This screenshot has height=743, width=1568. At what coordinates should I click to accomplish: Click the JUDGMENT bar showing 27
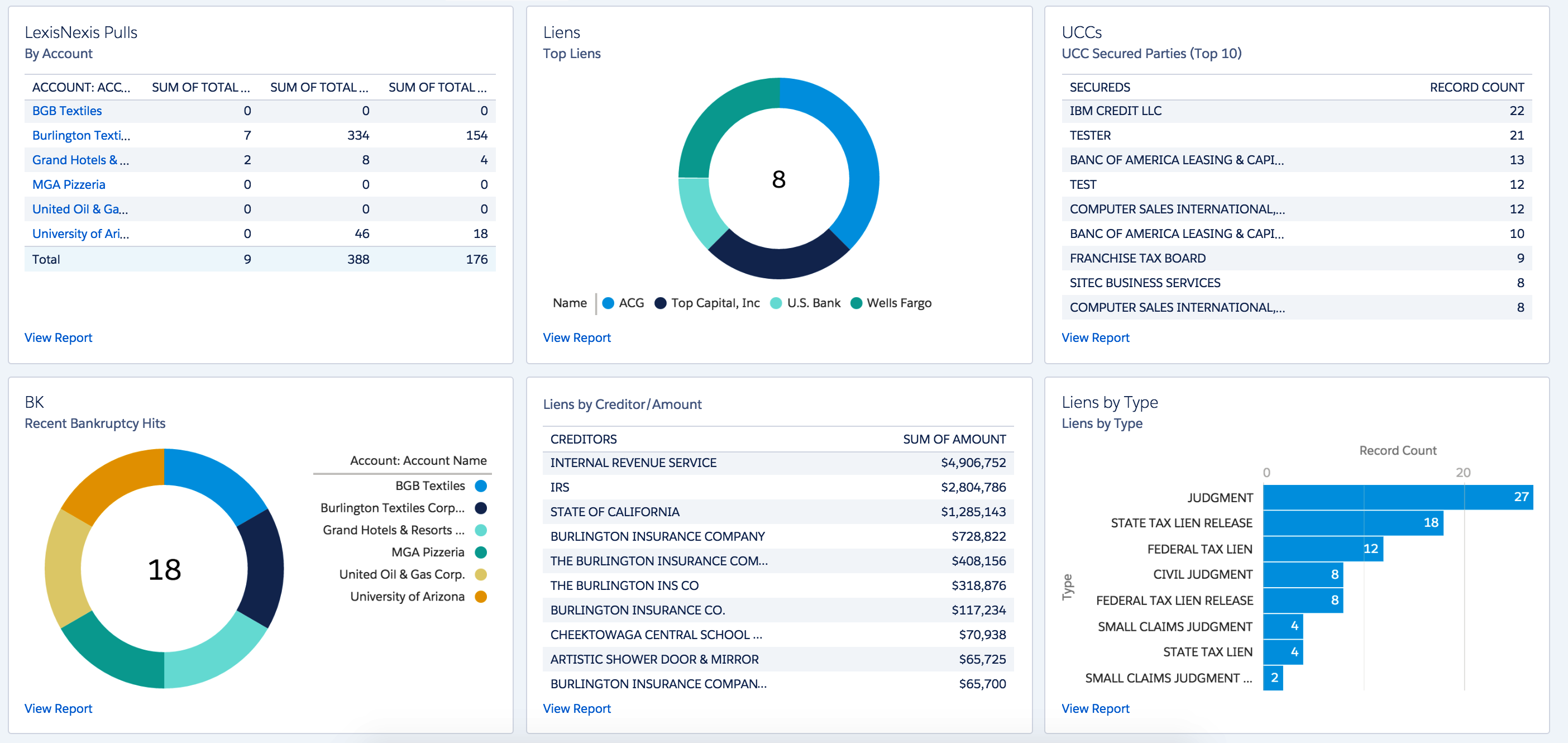(x=1397, y=497)
